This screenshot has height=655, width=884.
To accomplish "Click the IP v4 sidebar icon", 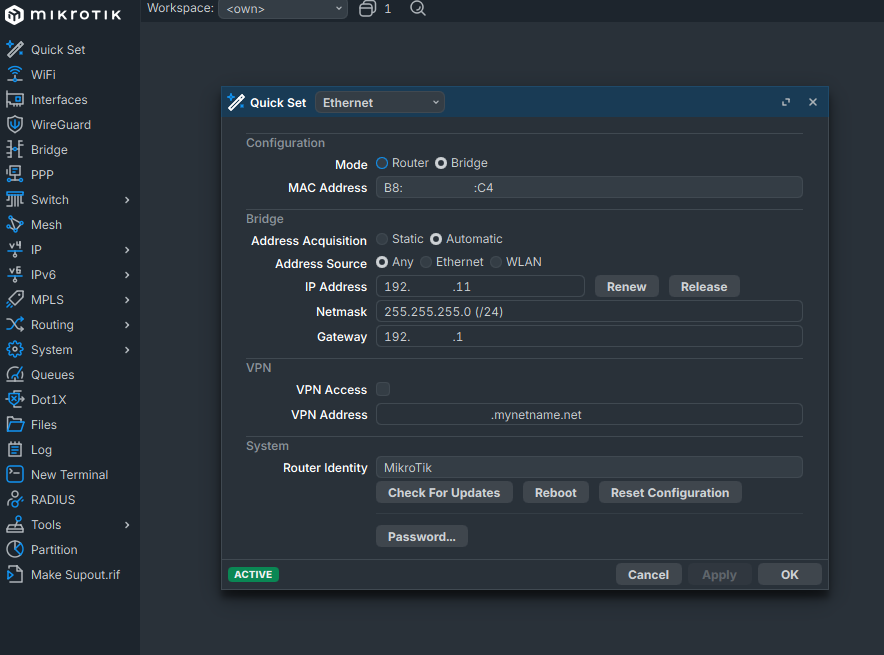I will (x=15, y=250).
